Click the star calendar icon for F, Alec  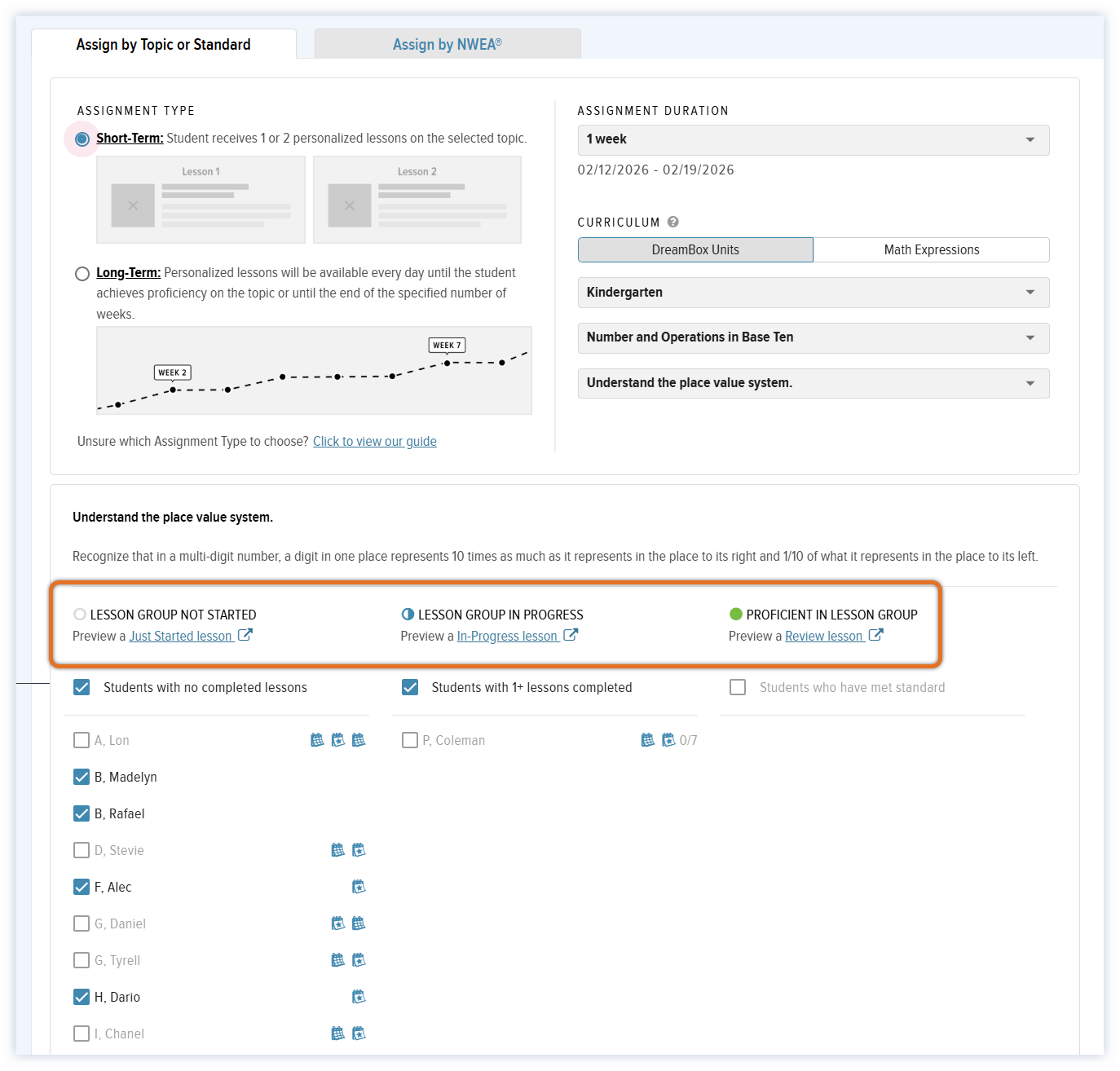(359, 887)
